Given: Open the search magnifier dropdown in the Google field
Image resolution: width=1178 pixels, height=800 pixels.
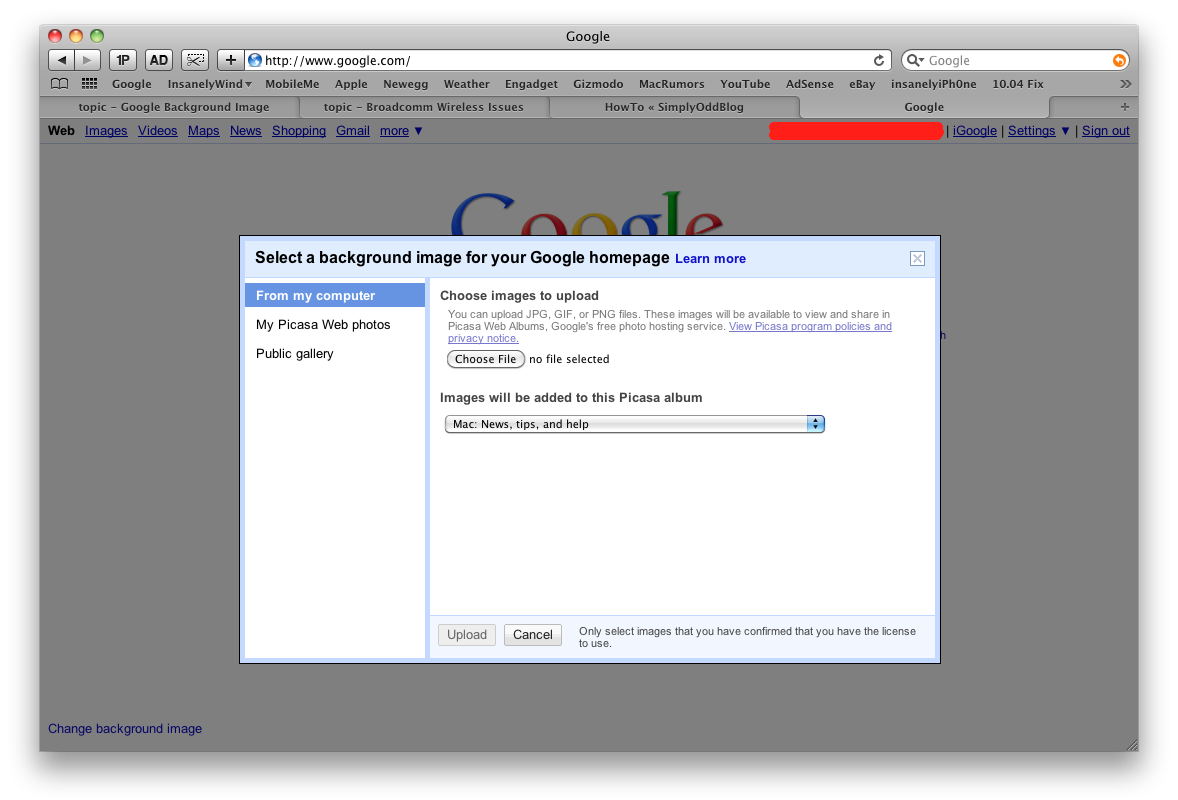Looking at the screenshot, I should point(915,60).
